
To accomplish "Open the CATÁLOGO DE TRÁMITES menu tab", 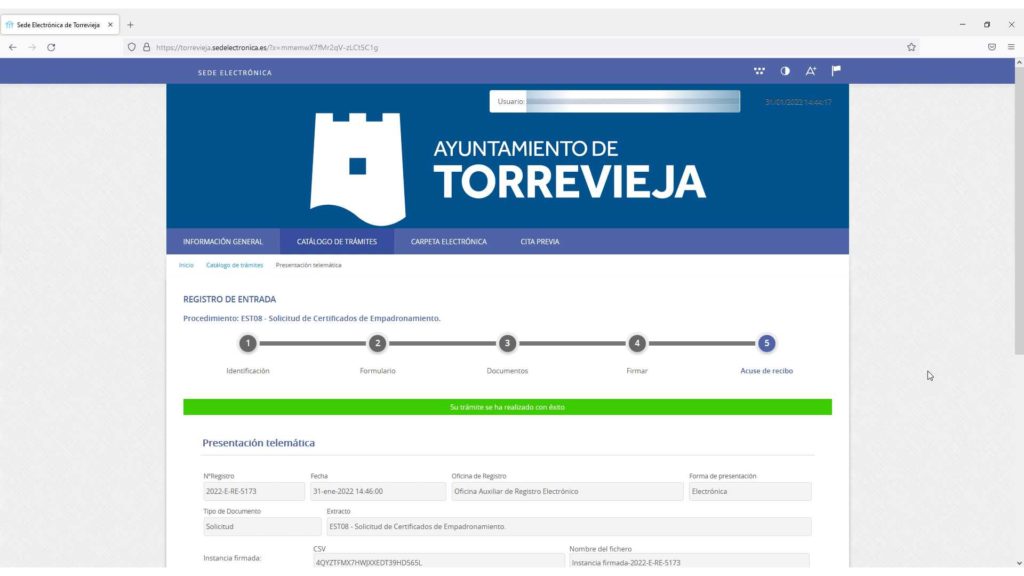I will pyautogui.click(x=337, y=242).
